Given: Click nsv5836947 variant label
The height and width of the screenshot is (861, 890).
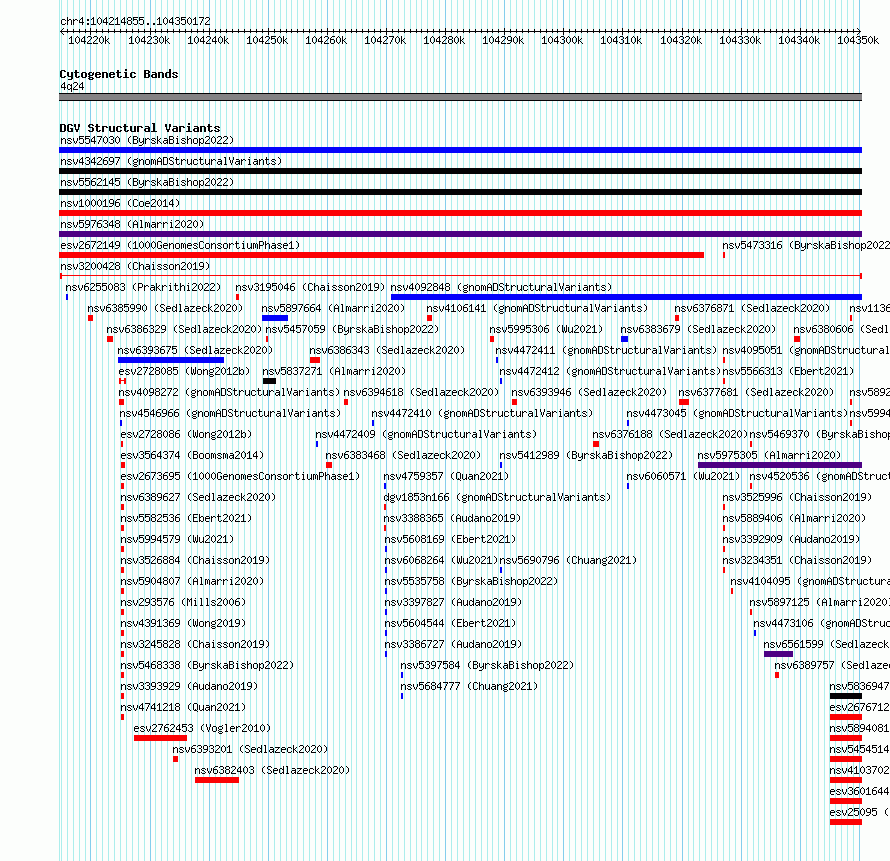Looking at the screenshot, I should point(859,686).
